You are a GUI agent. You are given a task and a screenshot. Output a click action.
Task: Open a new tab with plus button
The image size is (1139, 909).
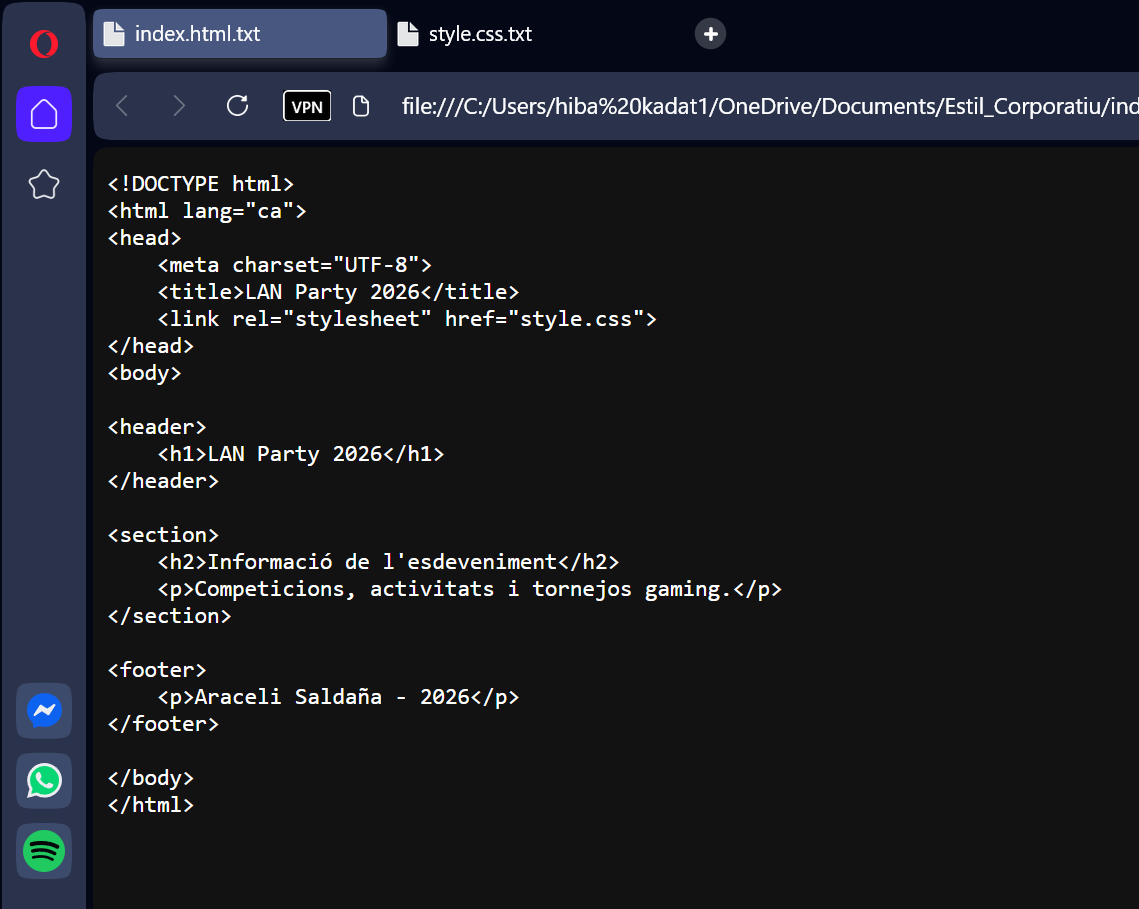point(710,33)
